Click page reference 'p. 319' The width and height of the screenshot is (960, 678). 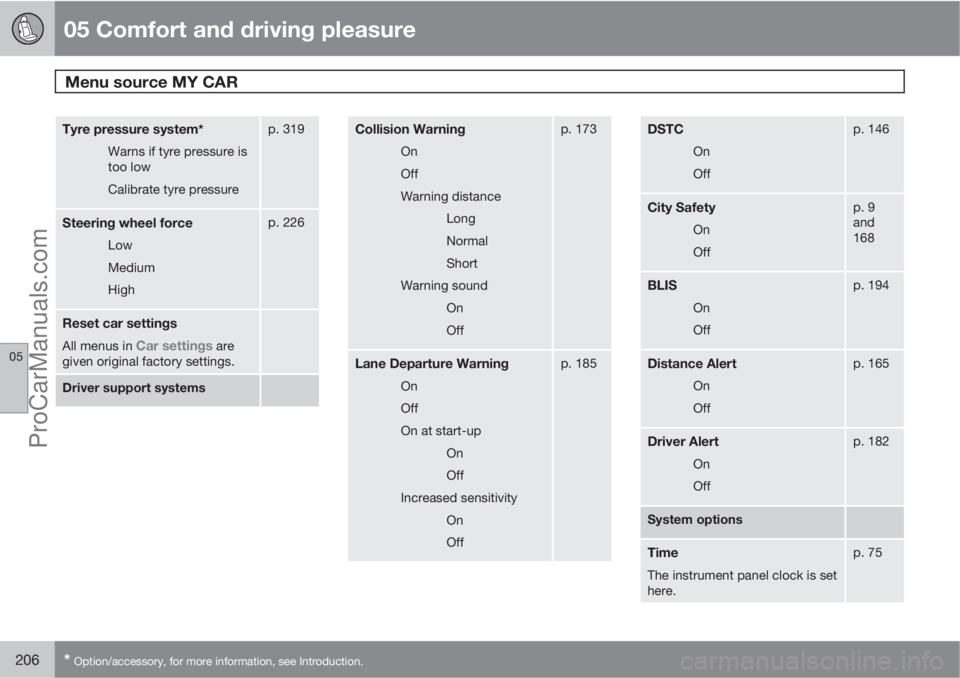286,129
